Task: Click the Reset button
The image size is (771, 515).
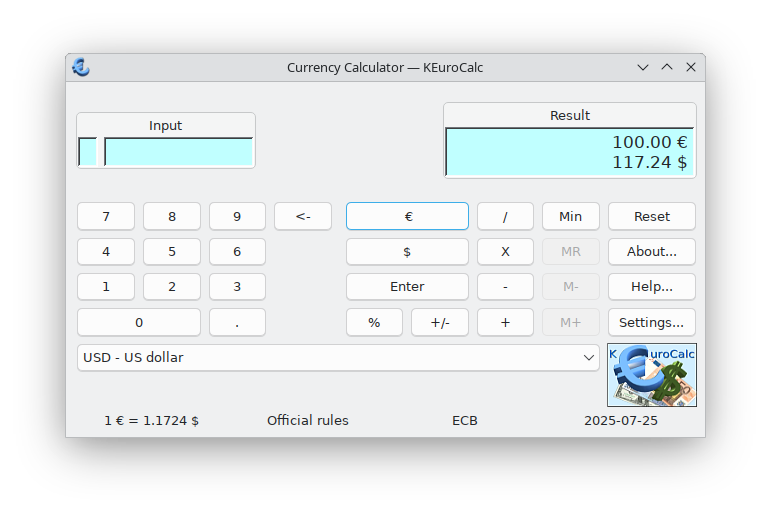Action: tap(651, 216)
